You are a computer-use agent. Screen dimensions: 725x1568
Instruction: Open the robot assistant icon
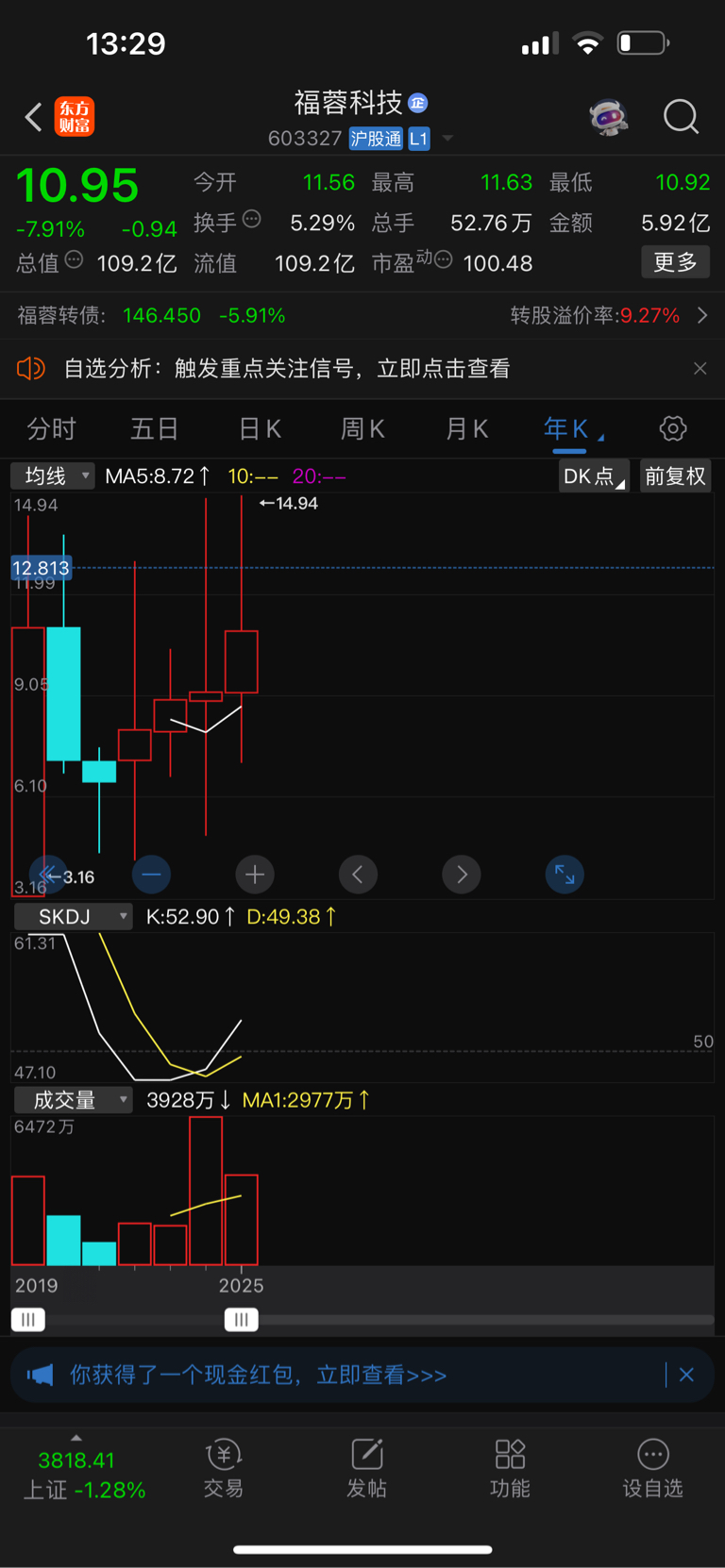point(609,117)
